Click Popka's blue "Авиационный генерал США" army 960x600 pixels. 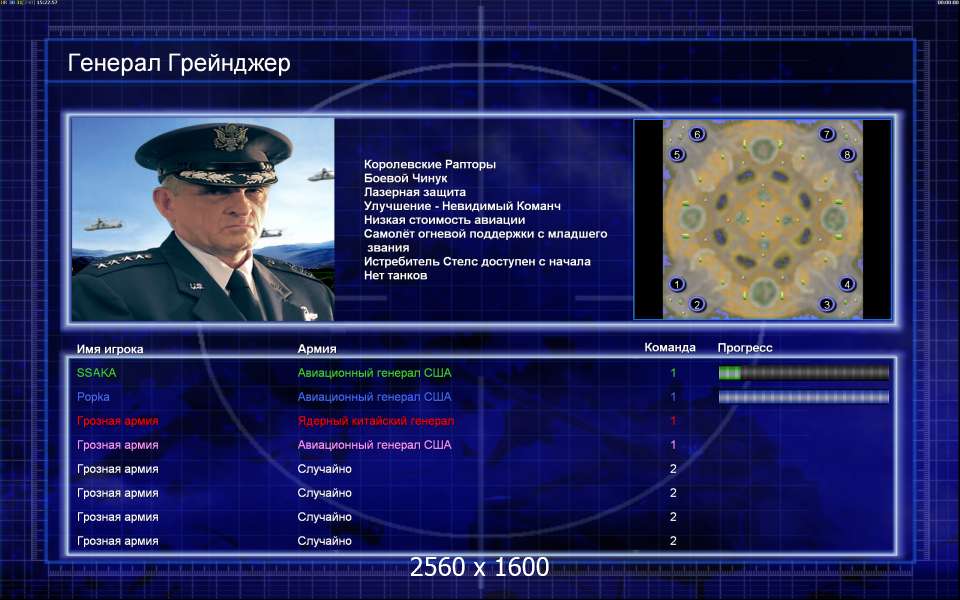point(374,397)
